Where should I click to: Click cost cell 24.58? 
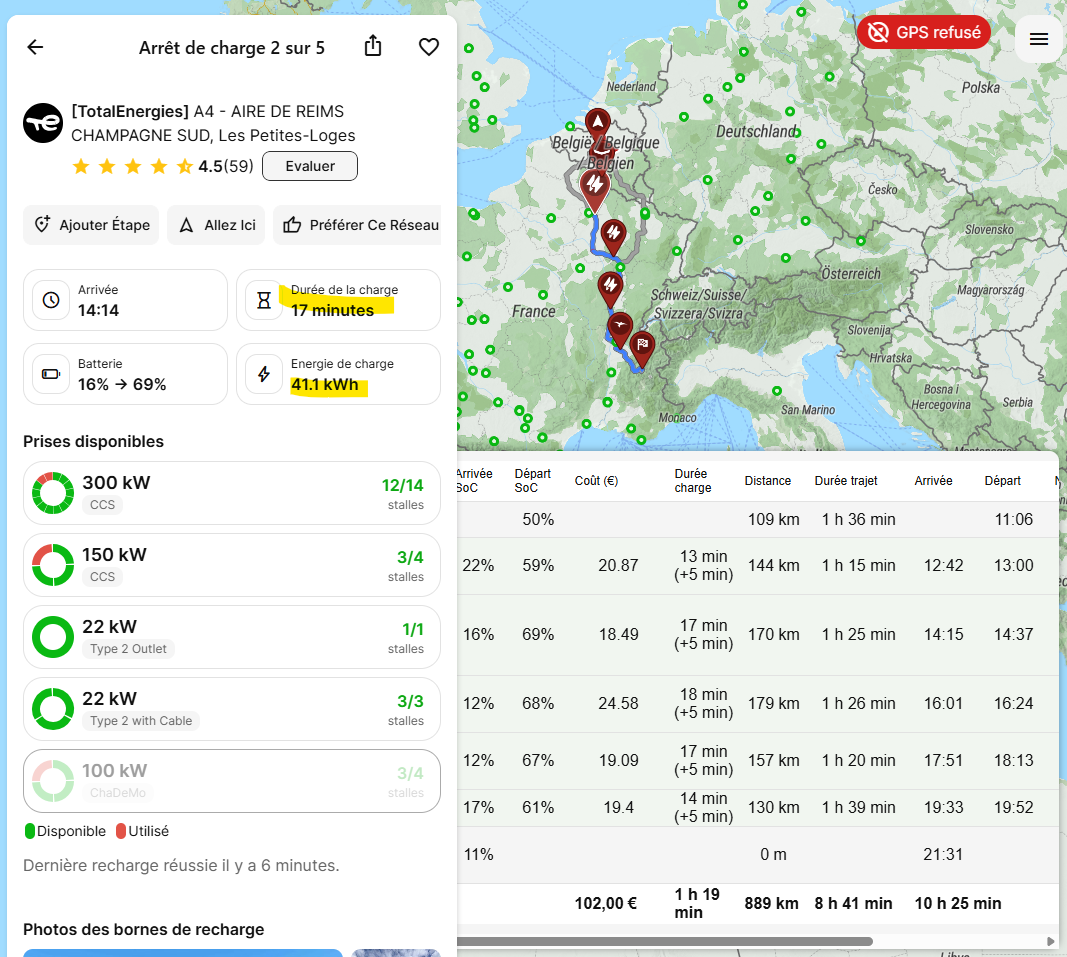618,703
